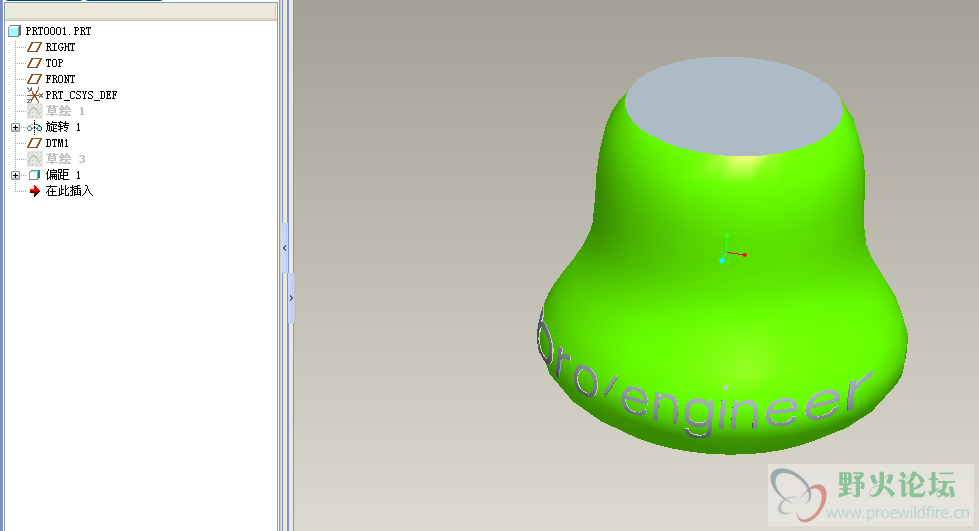Click the PRT_CSYS_DEF coordinate system icon

pos(35,95)
